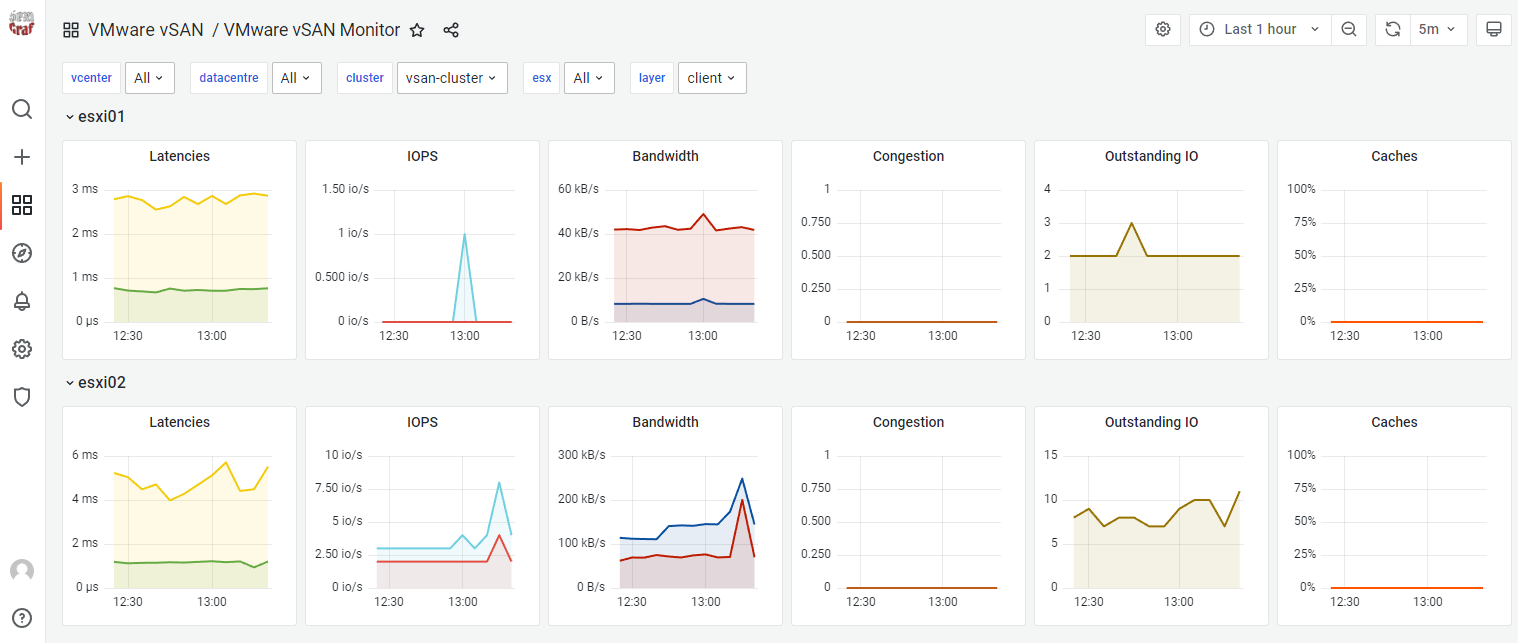The width and height of the screenshot is (1518, 643).
Task: Open the layer client dropdown
Action: click(x=712, y=78)
